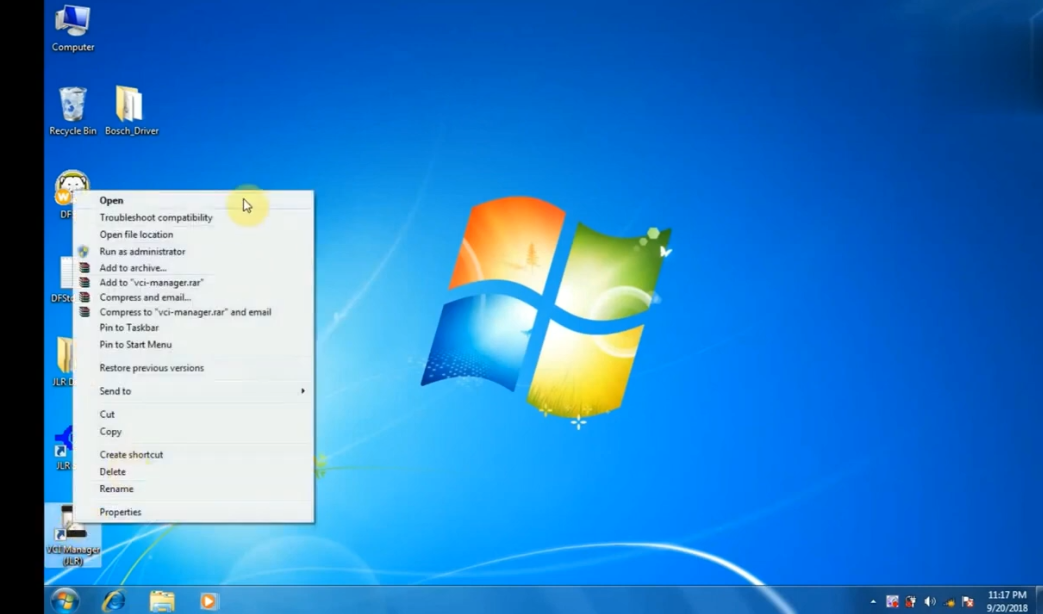Click the Windows Start orb
The image size is (1043, 614).
pos(65,601)
